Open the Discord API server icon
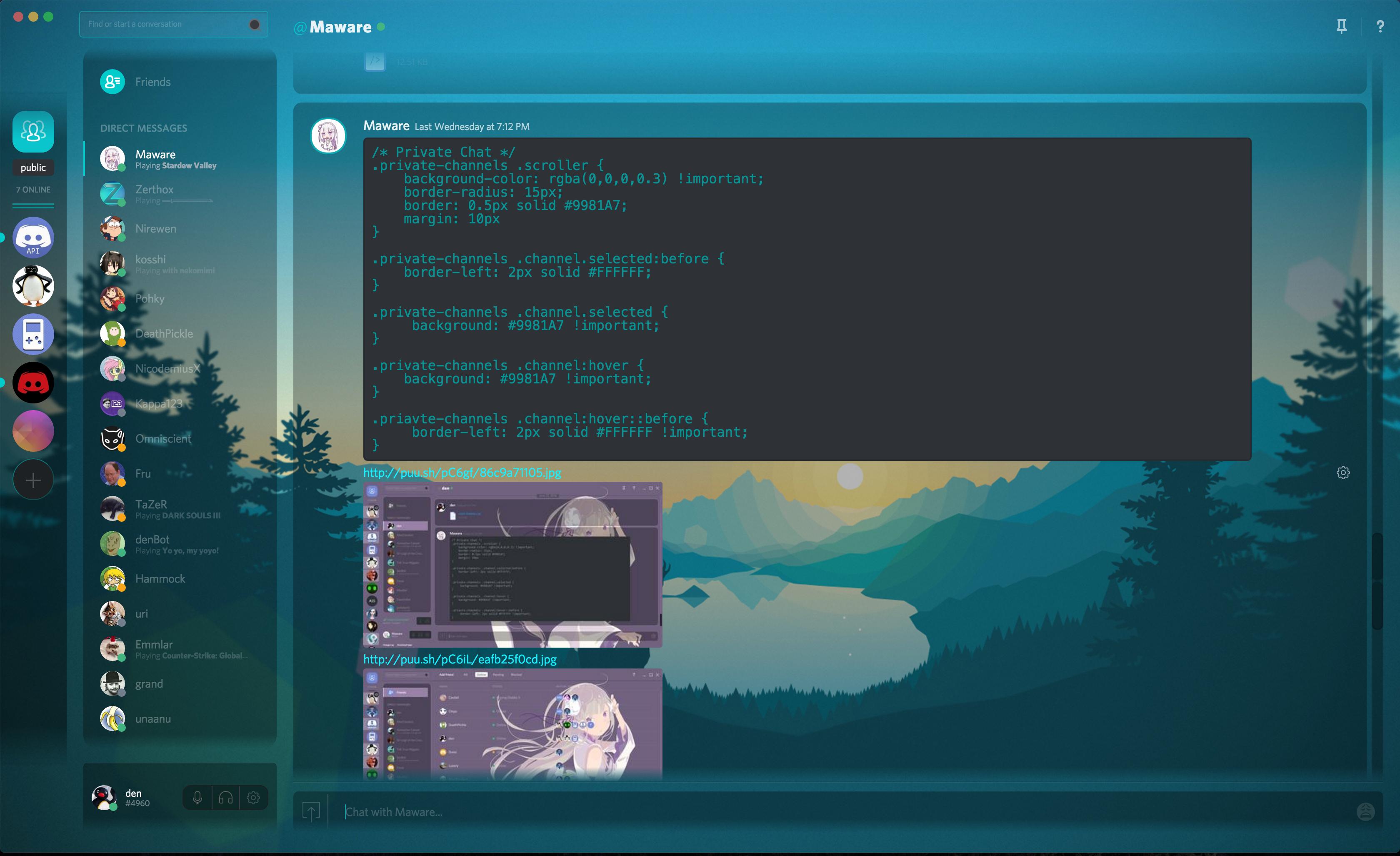The image size is (1400, 856). click(33, 238)
